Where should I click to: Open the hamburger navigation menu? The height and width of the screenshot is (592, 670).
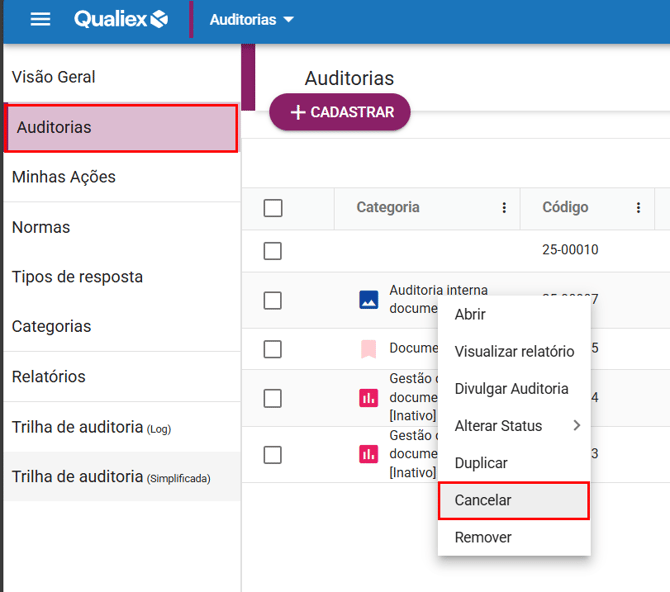tap(40, 20)
